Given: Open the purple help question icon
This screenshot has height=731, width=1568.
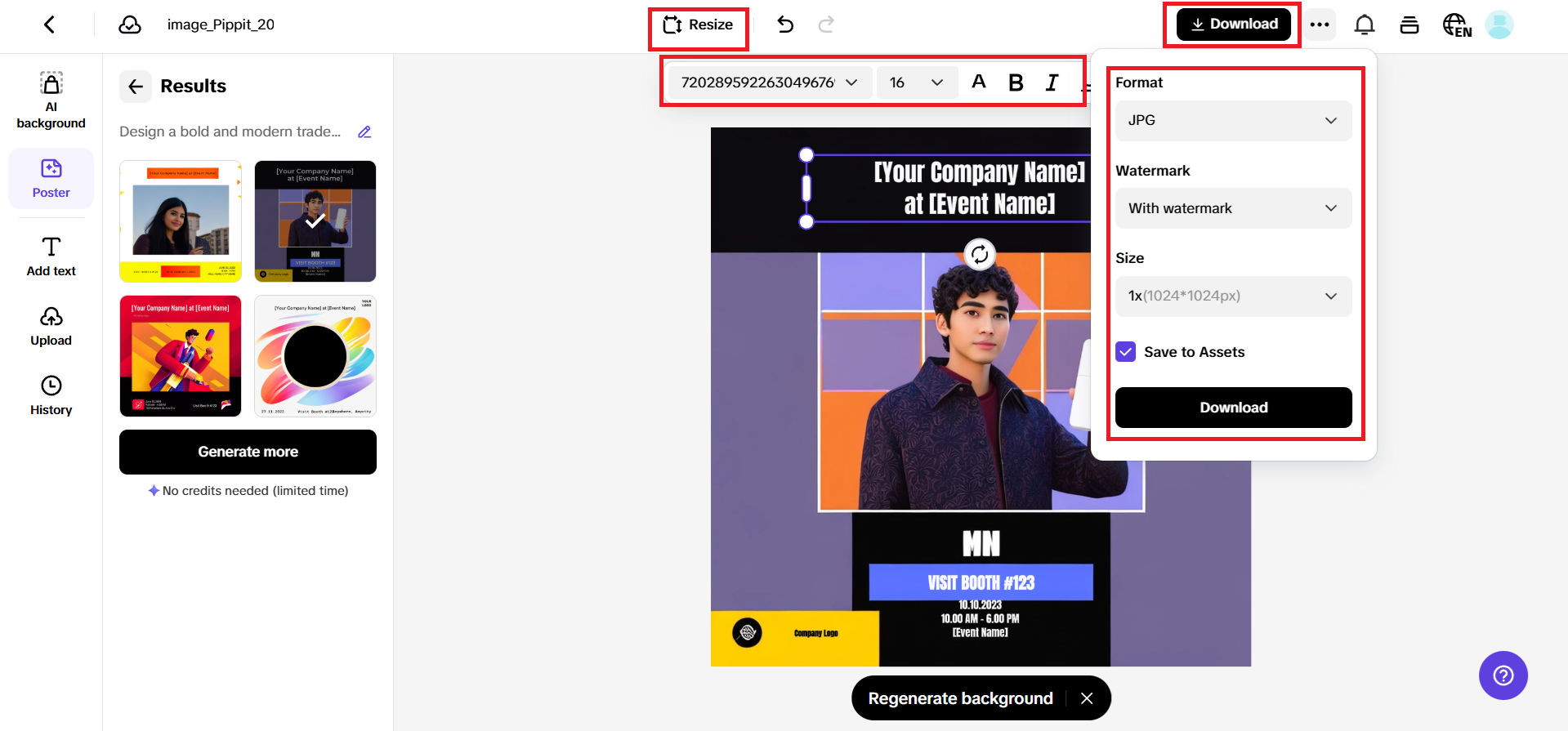Looking at the screenshot, I should coord(1503,675).
